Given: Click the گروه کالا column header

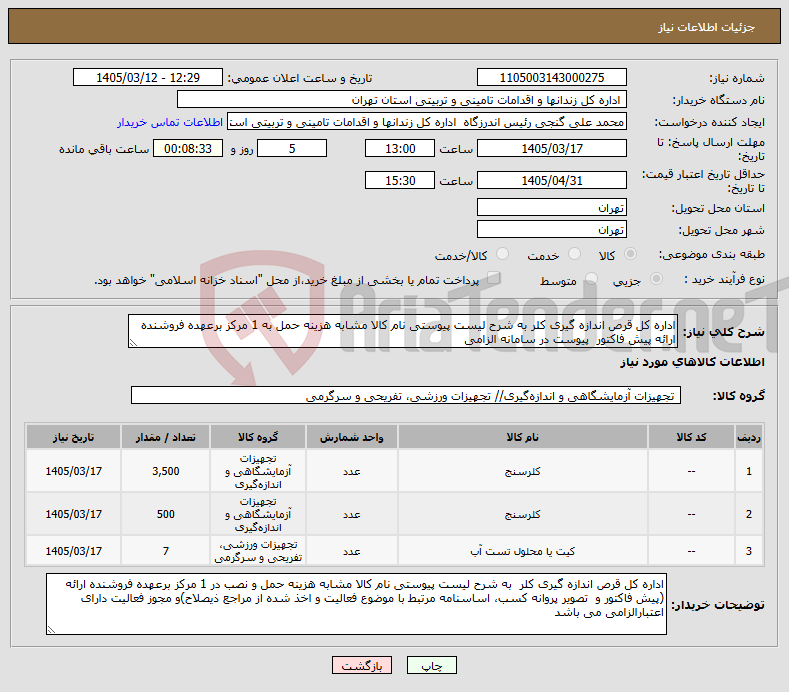Looking at the screenshot, I should tap(258, 437).
